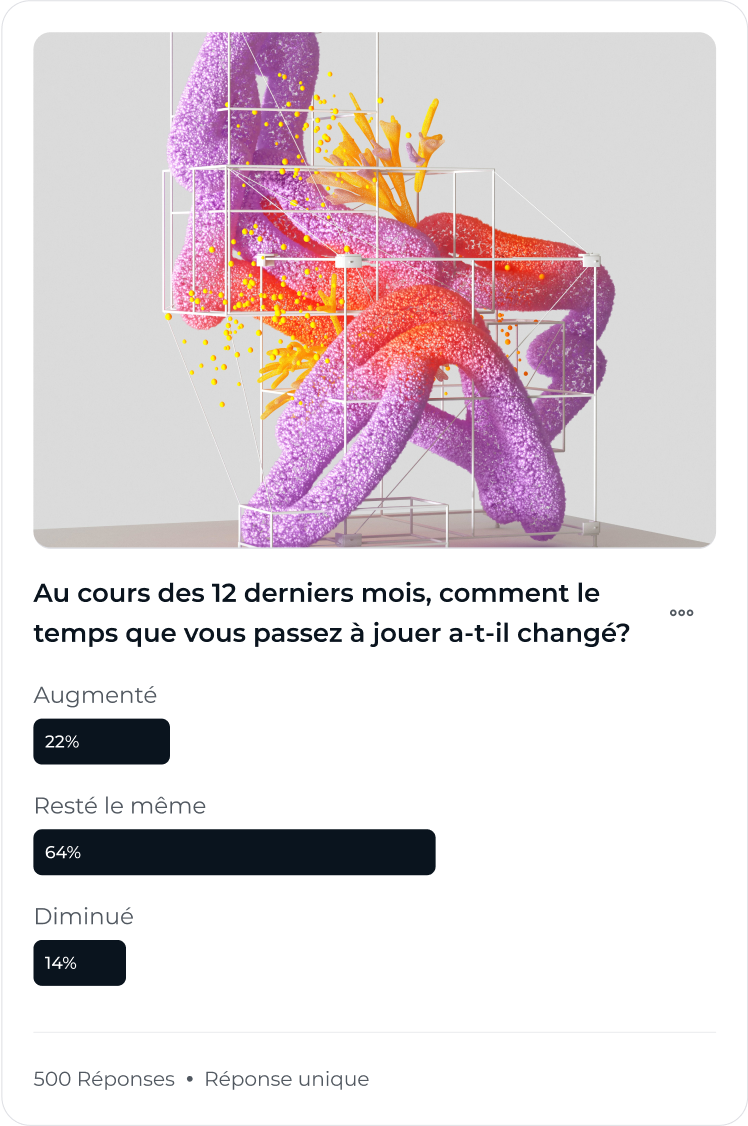This screenshot has height=1126, width=748.
Task: Click the poll question about temps à jouer
Action: 332,613
